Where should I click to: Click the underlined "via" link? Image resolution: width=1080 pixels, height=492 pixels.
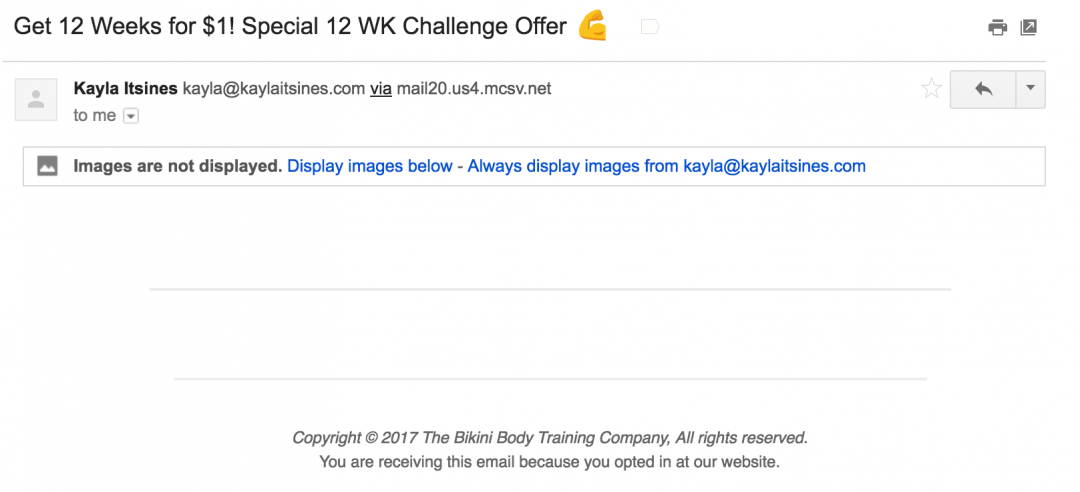click(381, 89)
